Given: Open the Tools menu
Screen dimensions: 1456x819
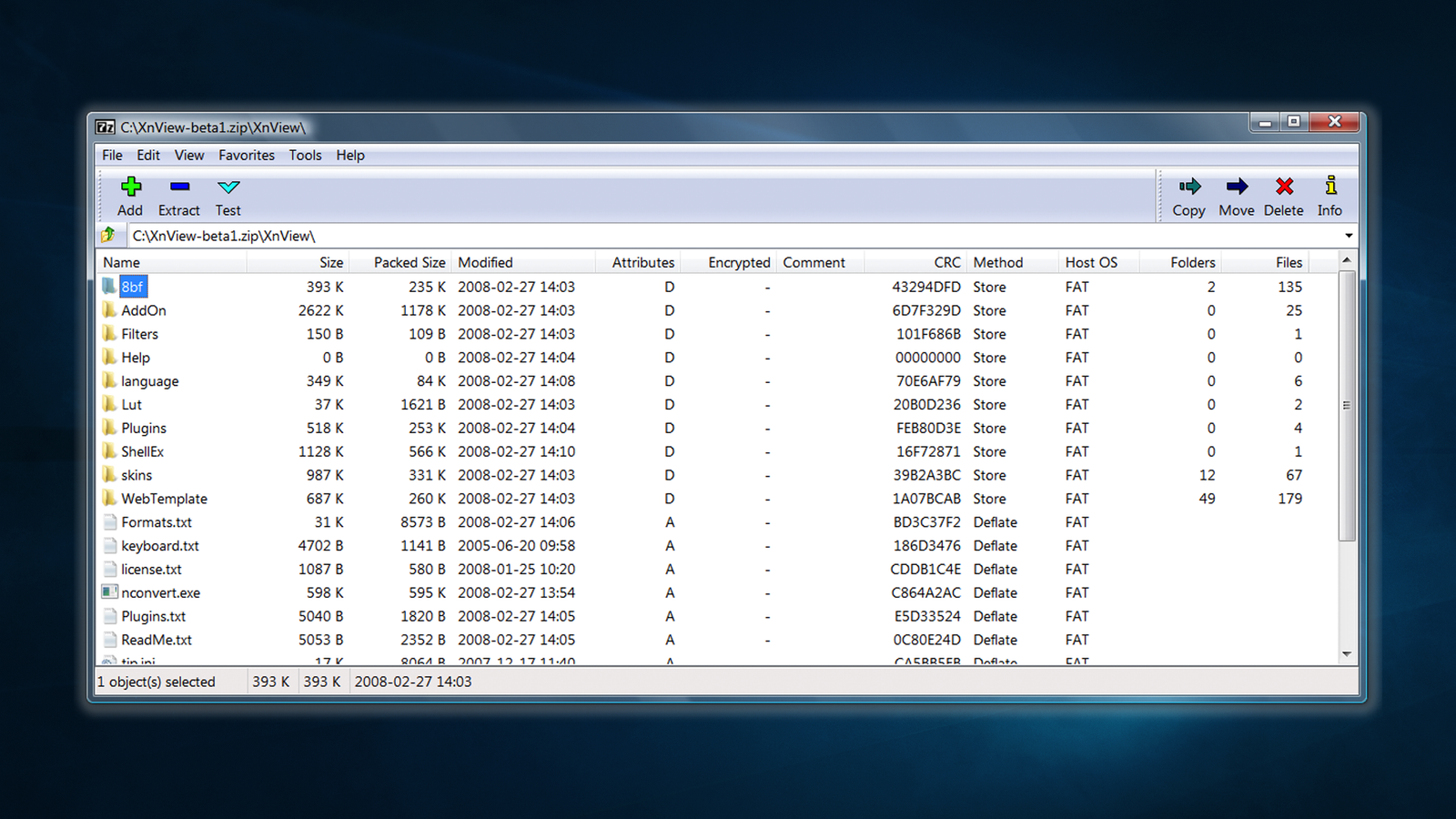Looking at the screenshot, I should (x=306, y=156).
